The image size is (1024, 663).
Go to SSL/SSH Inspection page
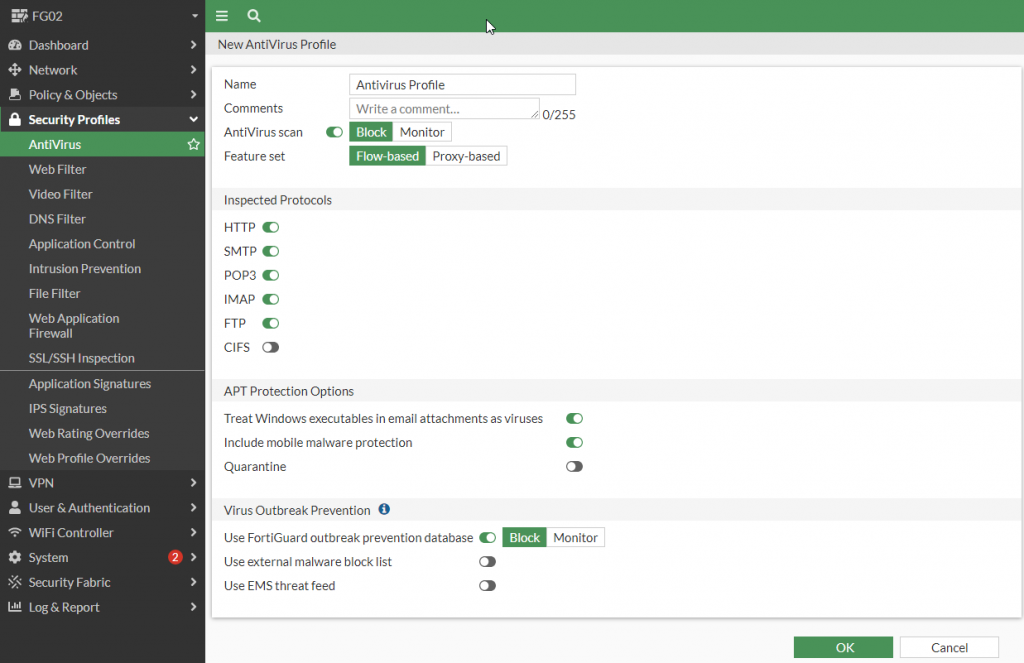[82, 358]
